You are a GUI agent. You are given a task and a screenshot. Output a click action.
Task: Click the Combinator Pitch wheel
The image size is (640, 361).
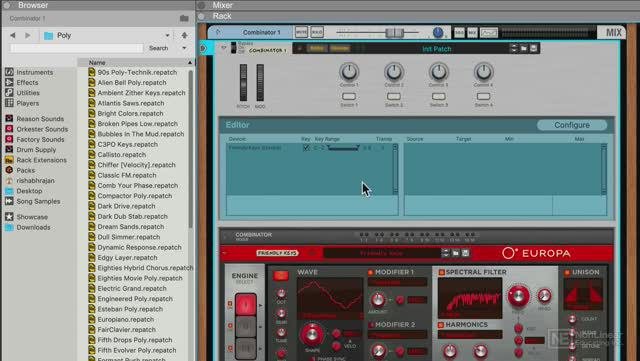point(243,82)
